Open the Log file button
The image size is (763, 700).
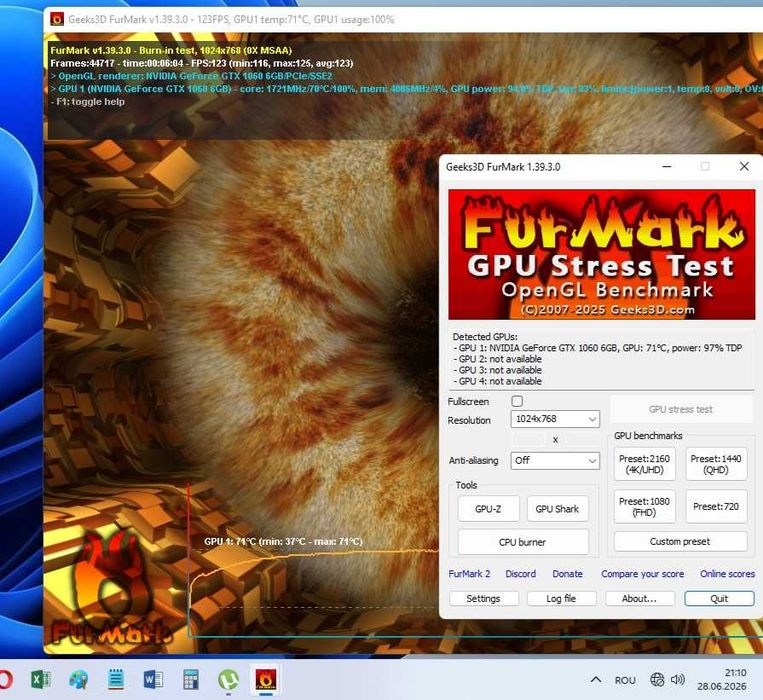(561, 598)
